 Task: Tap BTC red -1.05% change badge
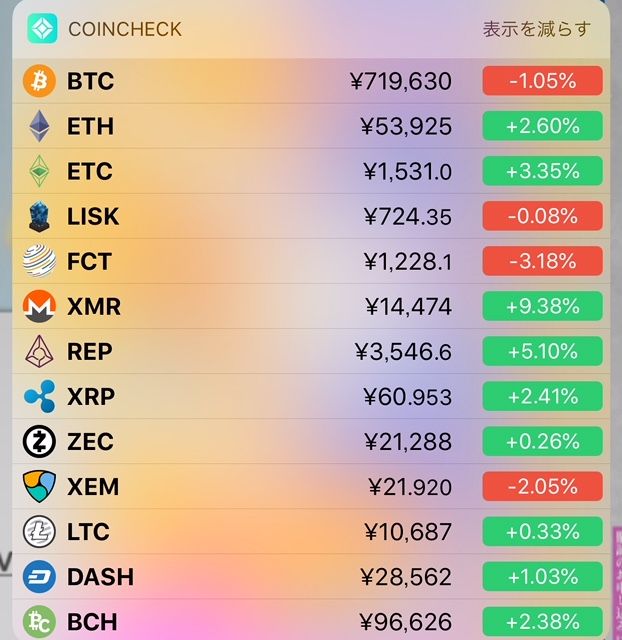point(542,81)
